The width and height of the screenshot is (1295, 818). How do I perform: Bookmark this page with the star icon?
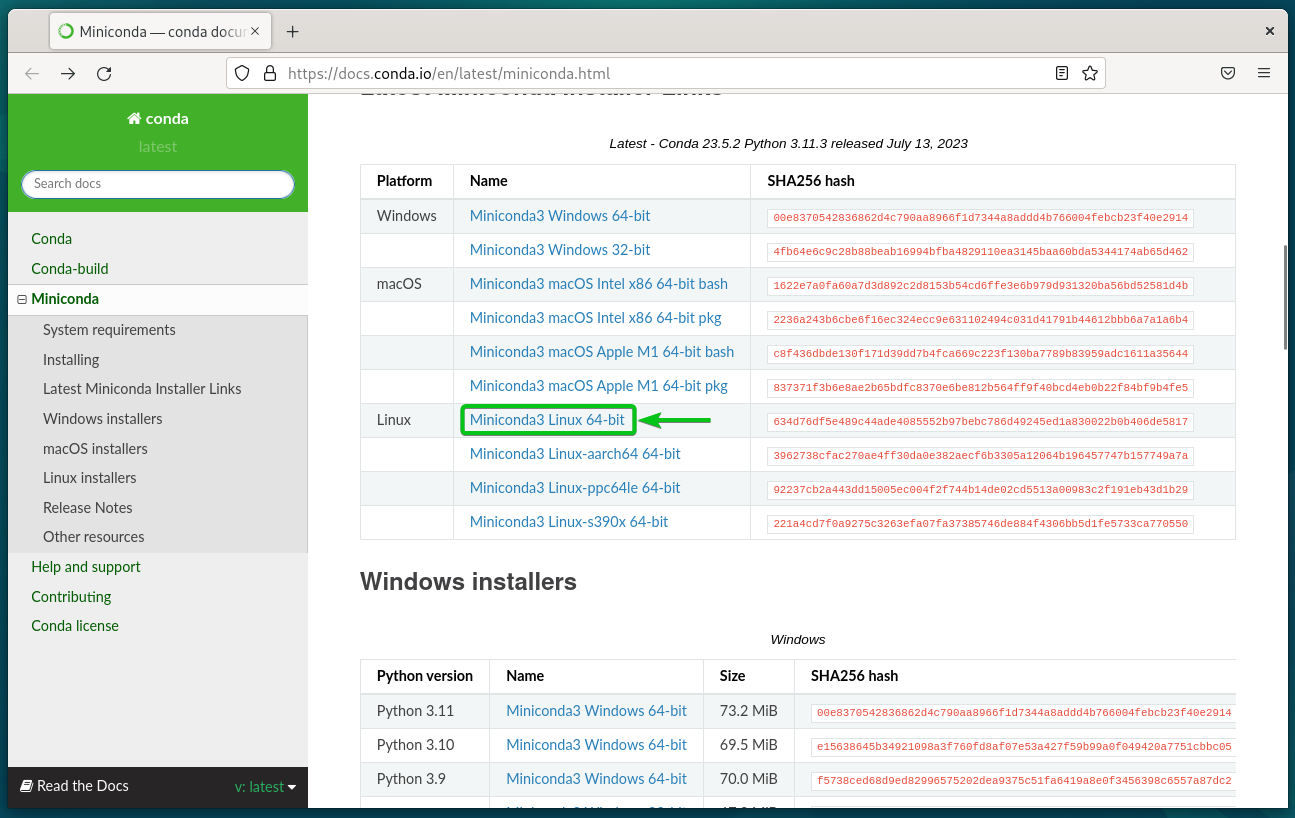tap(1090, 73)
